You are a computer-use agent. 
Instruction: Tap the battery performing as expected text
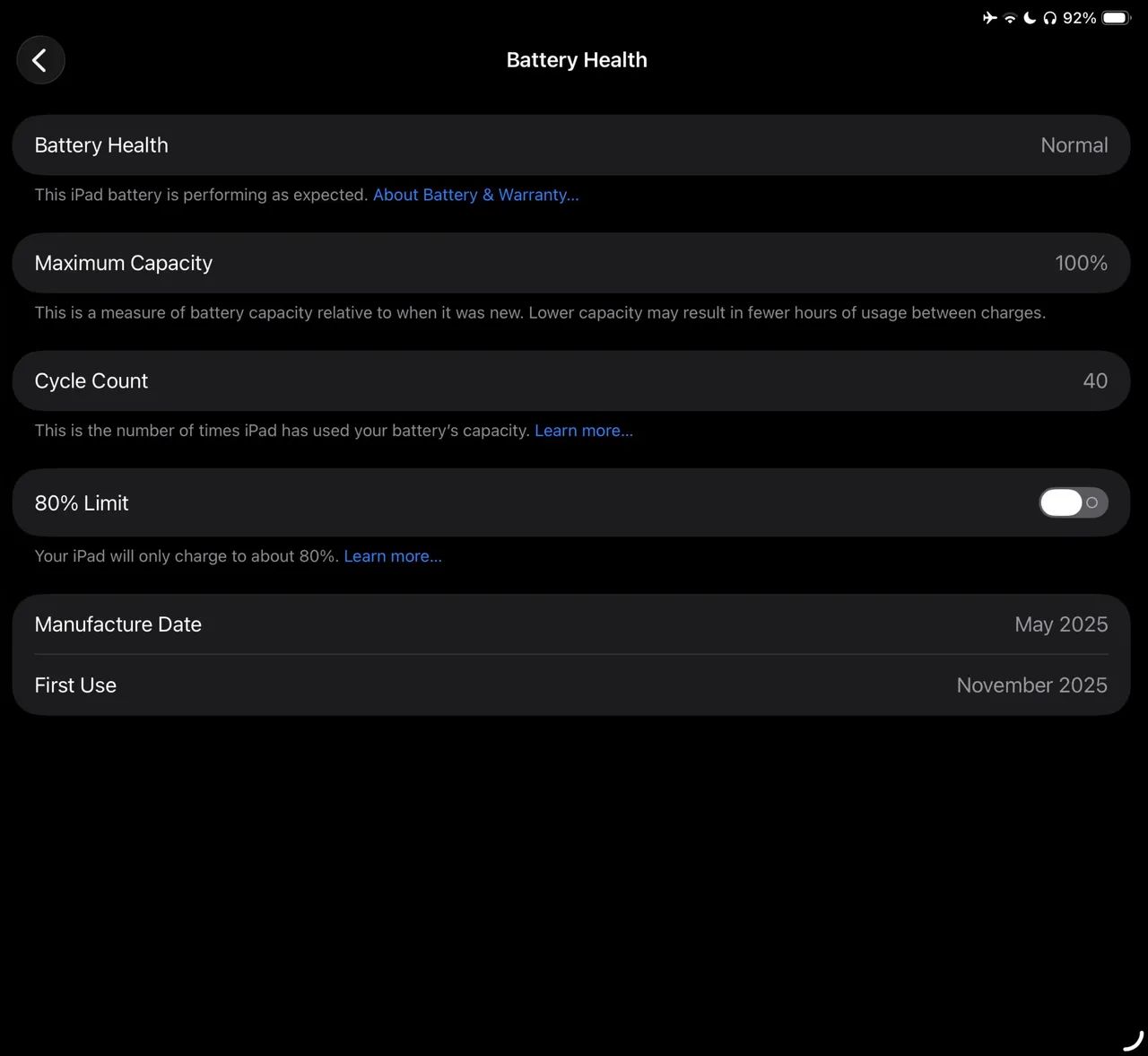tap(202, 195)
